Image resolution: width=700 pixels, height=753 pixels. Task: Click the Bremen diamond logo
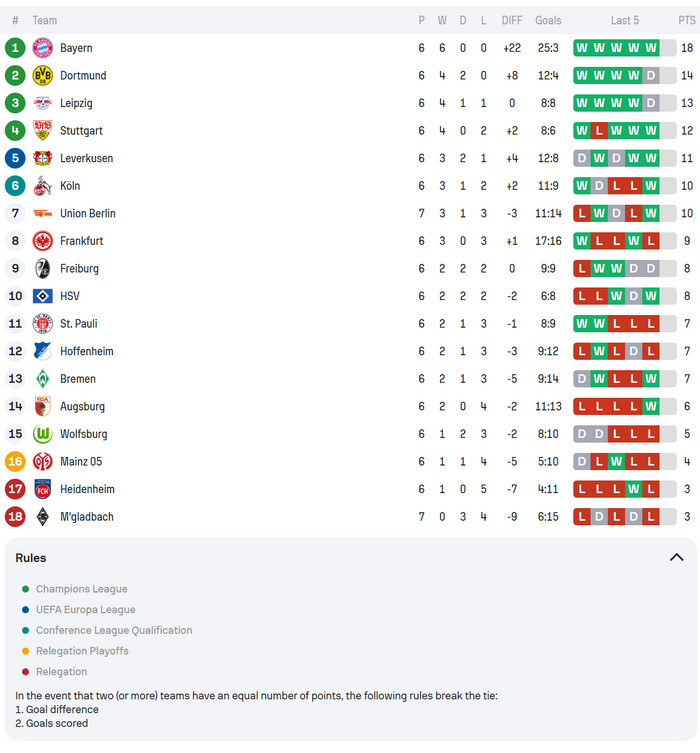click(43, 379)
